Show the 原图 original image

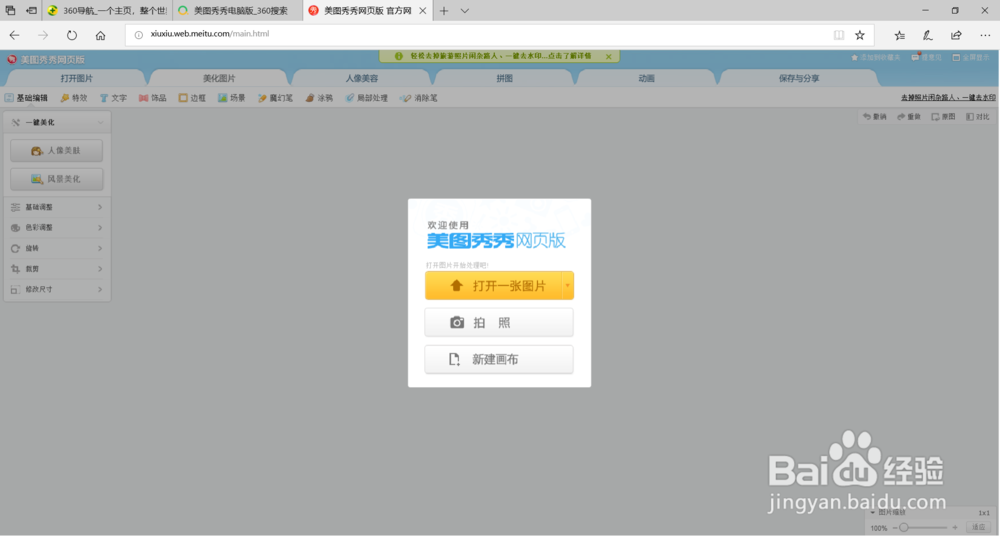(943, 117)
